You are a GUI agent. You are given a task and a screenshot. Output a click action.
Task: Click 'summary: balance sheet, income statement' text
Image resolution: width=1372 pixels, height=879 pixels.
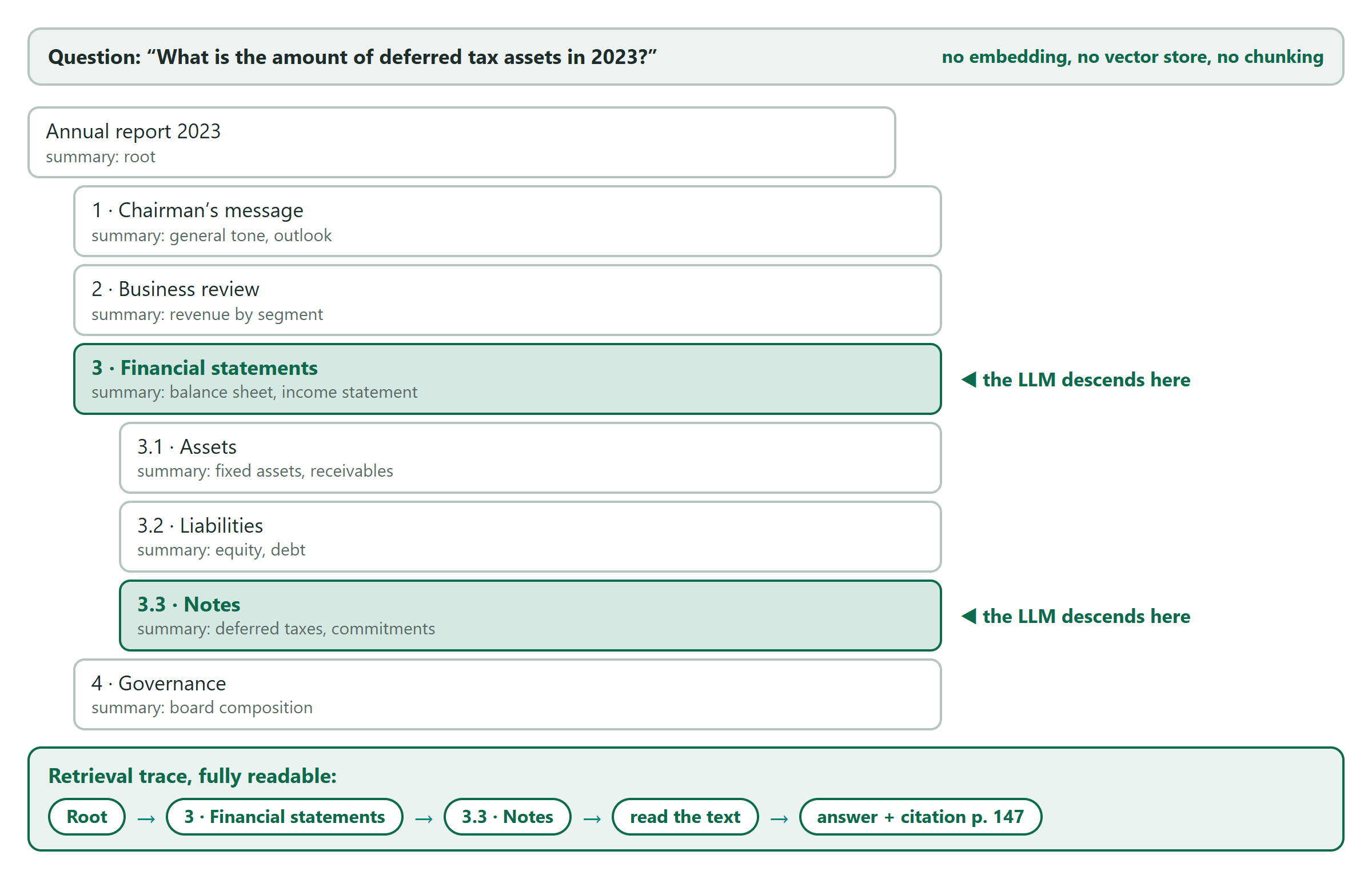pos(254,392)
